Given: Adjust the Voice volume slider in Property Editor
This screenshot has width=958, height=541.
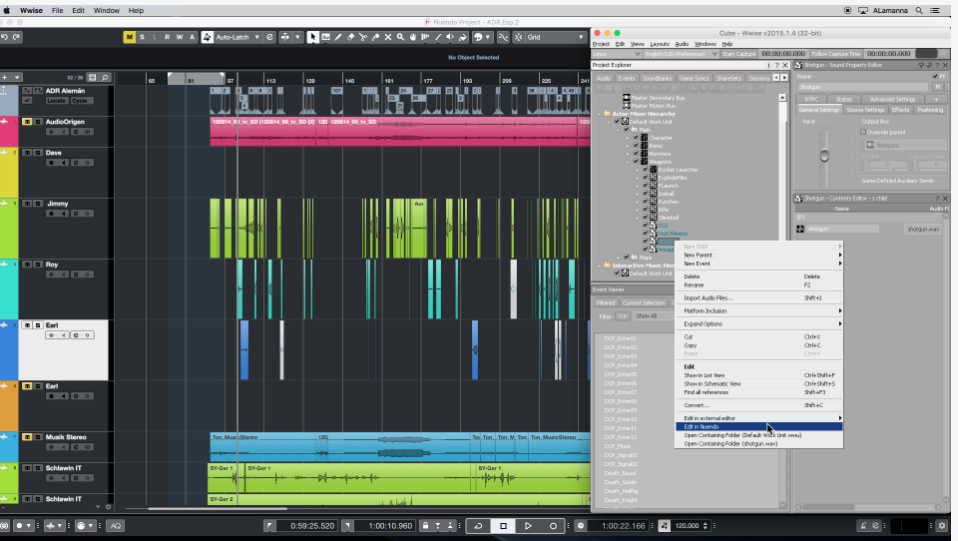Looking at the screenshot, I should (x=824, y=156).
